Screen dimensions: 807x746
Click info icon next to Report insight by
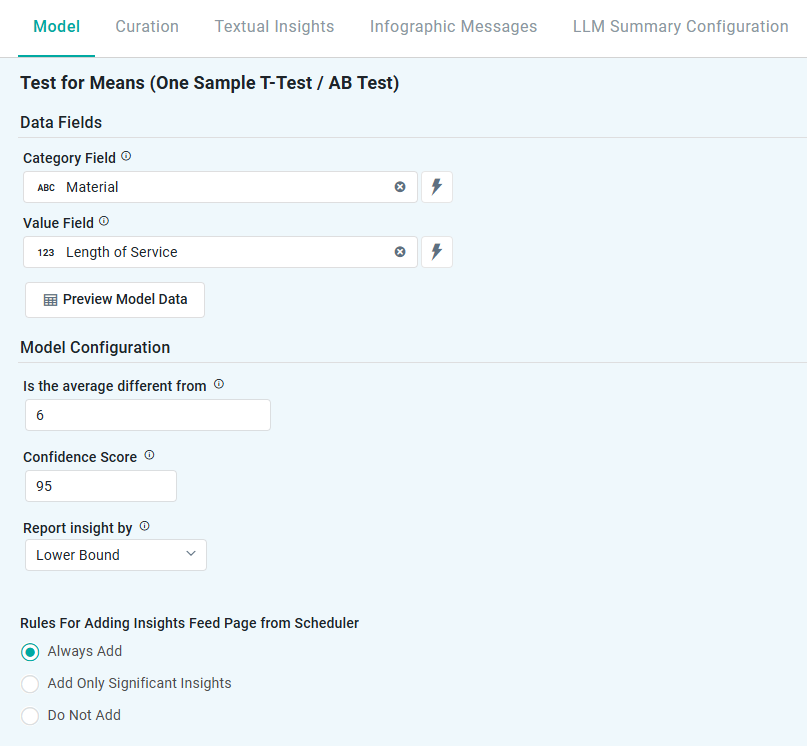pyautogui.click(x=144, y=527)
